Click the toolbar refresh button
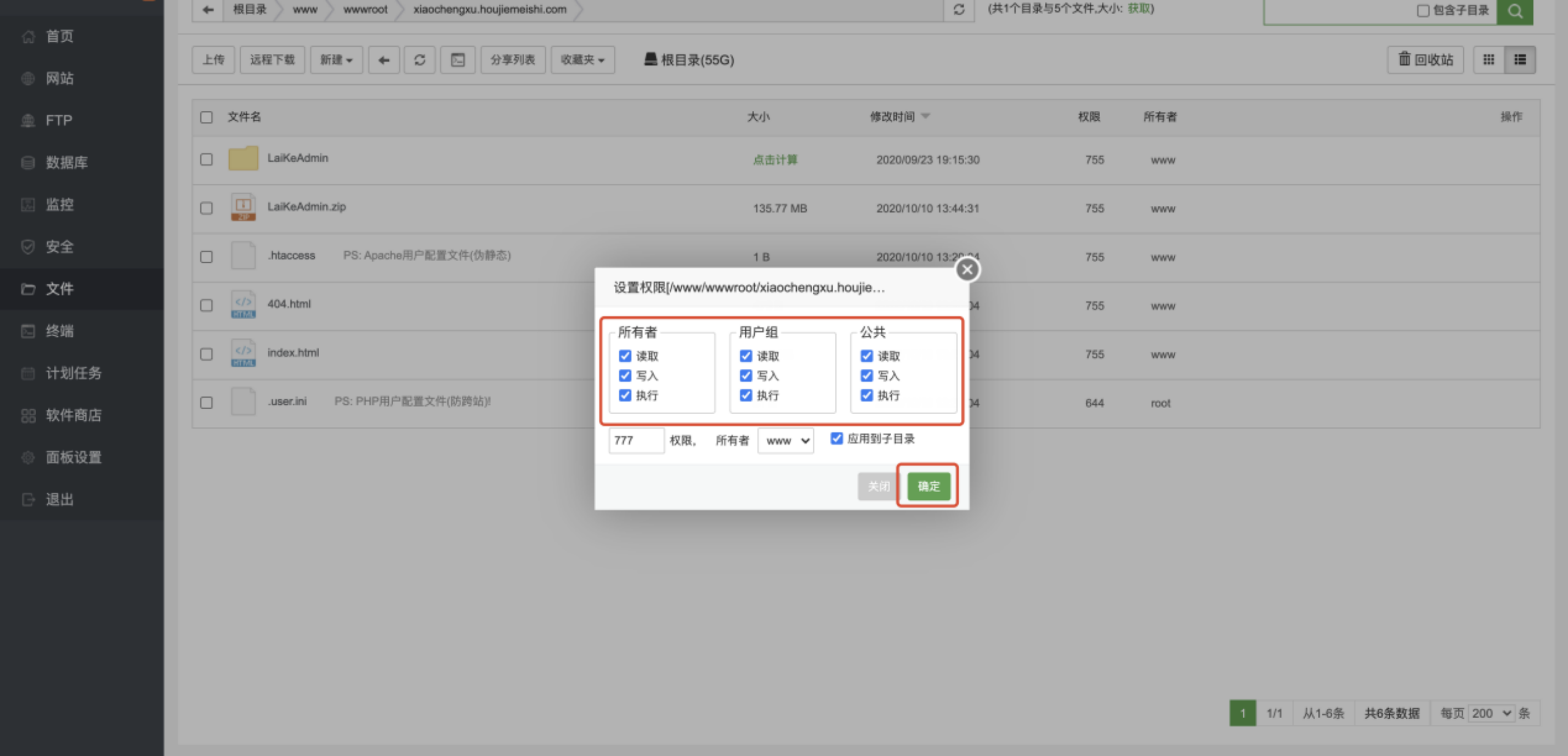 [420, 60]
